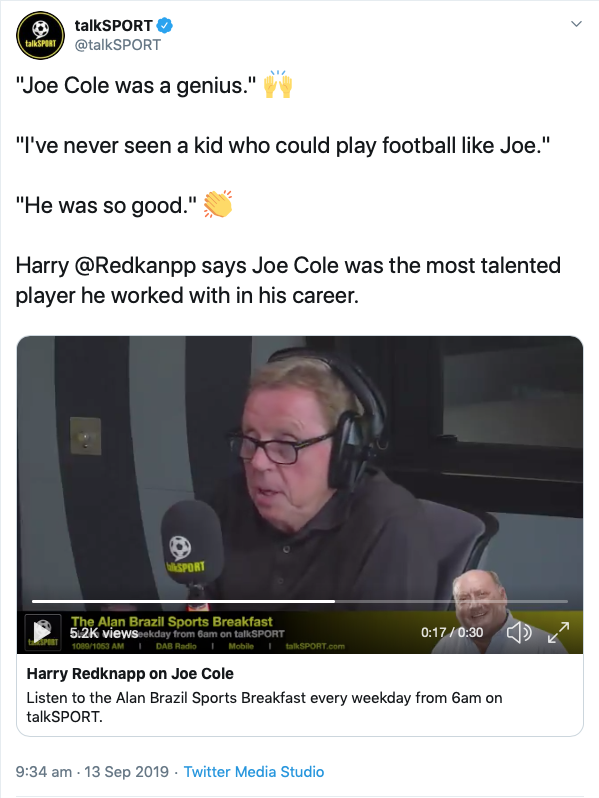Open the Harry Redknapp on Joe Cole card title
The height and width of the screenshot is (798, 599).
coord(130,673)
